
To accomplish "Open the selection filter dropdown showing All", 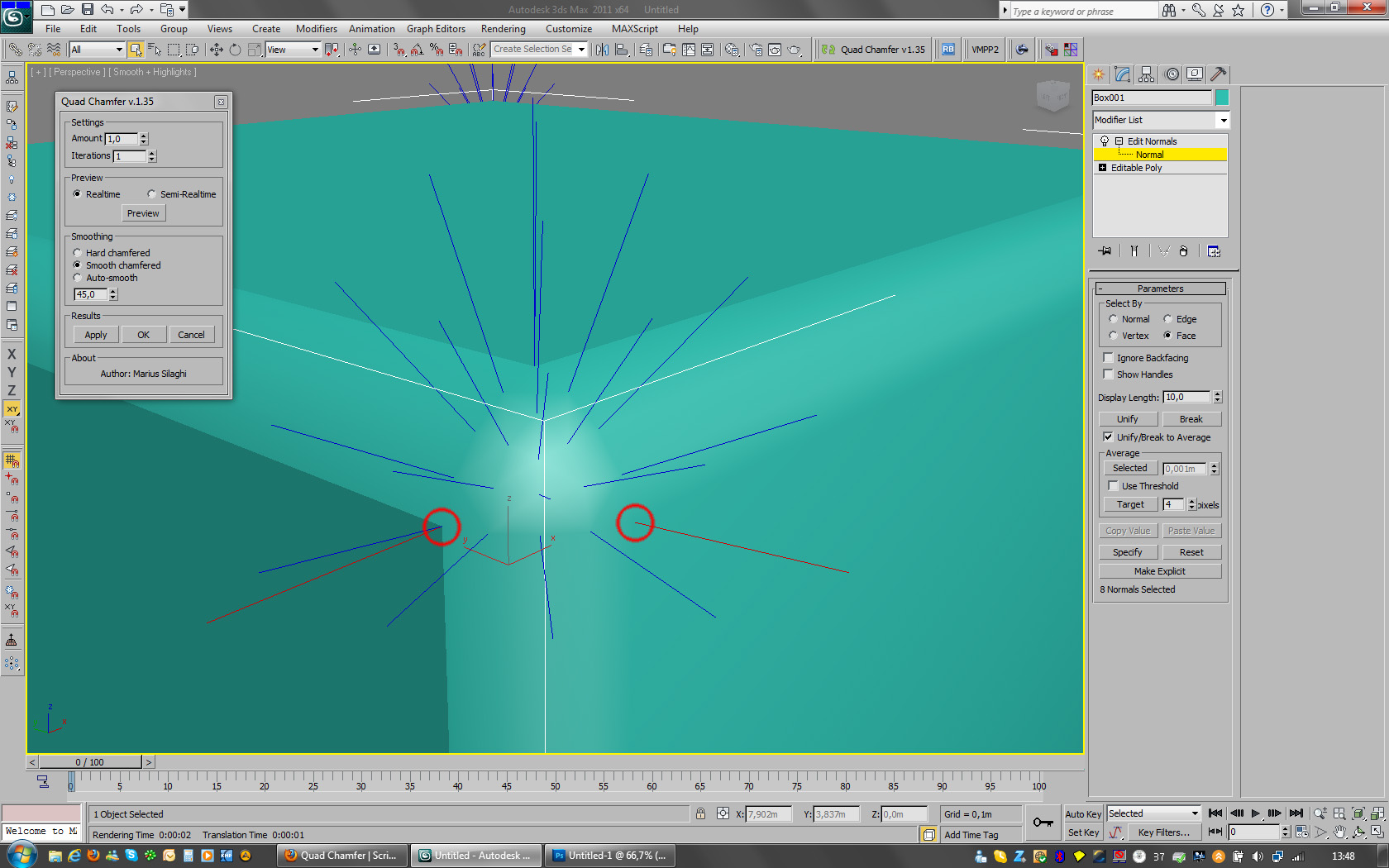I will 118,50.
